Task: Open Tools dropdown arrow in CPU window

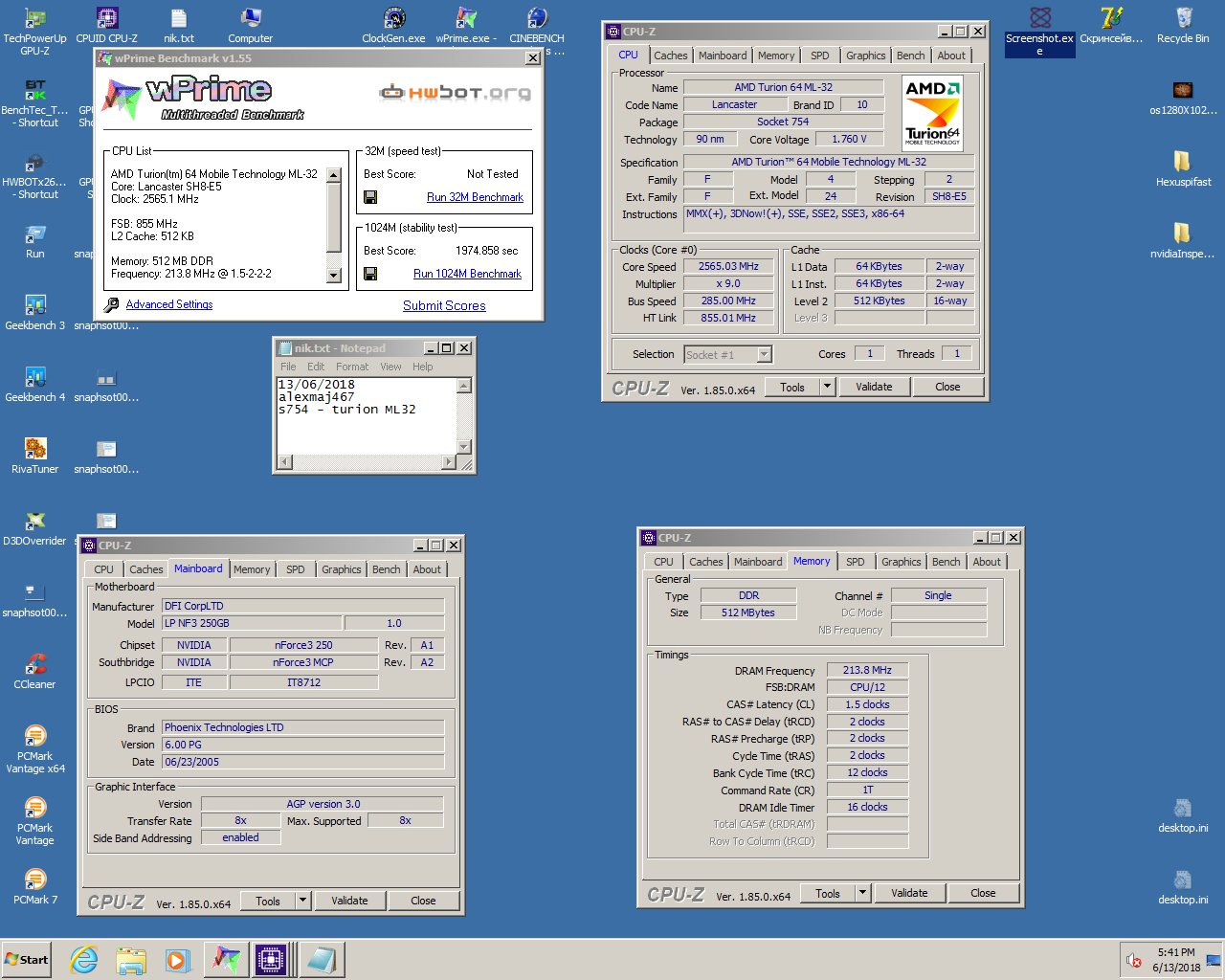Action: pyautogui.click(x=828, y=387)
